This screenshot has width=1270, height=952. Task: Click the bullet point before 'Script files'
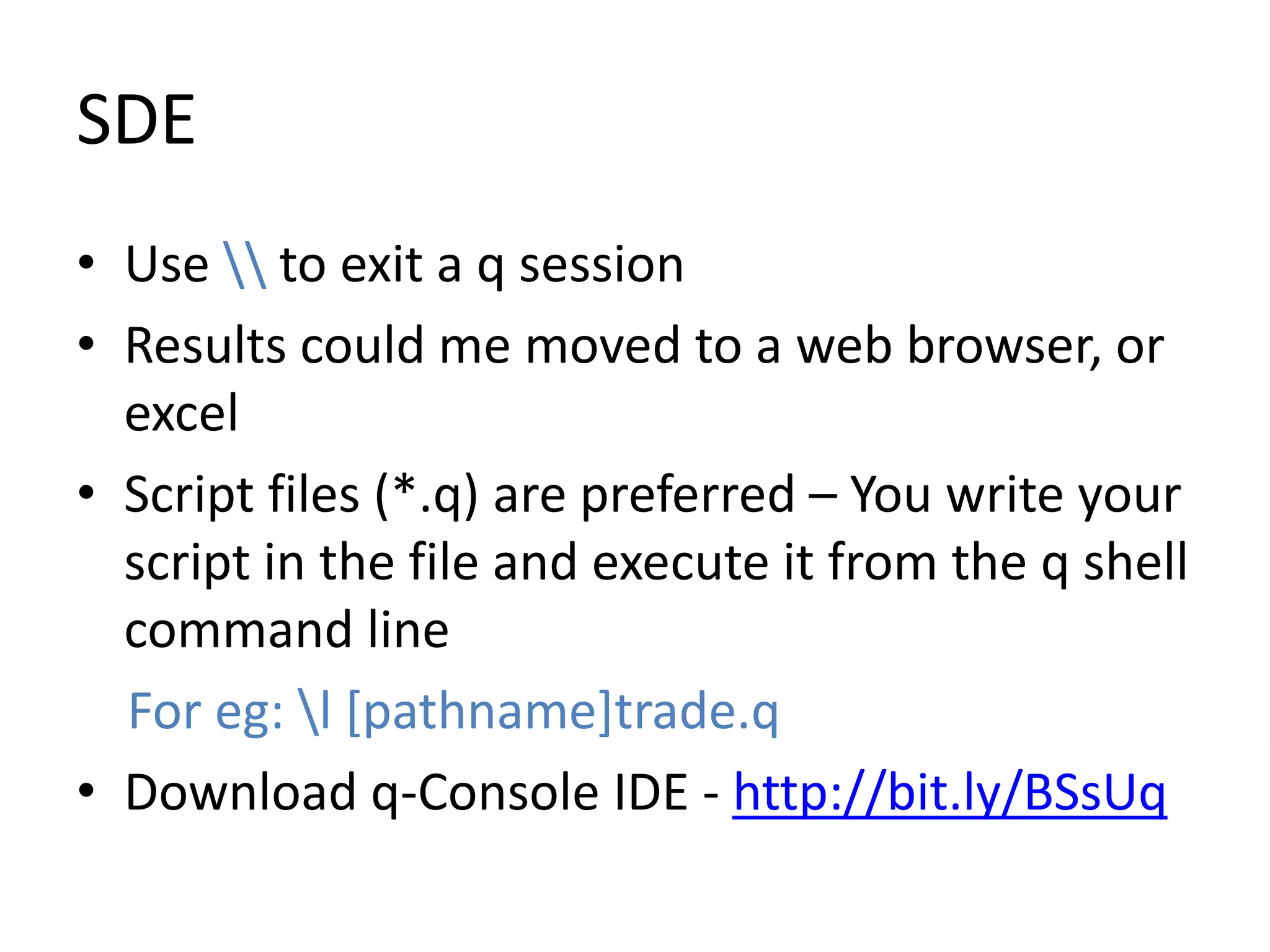click(x=86, y=492)
